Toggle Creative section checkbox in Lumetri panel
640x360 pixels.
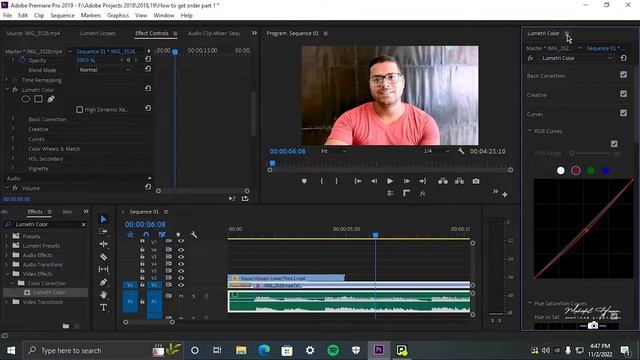[x=623, y=94]
